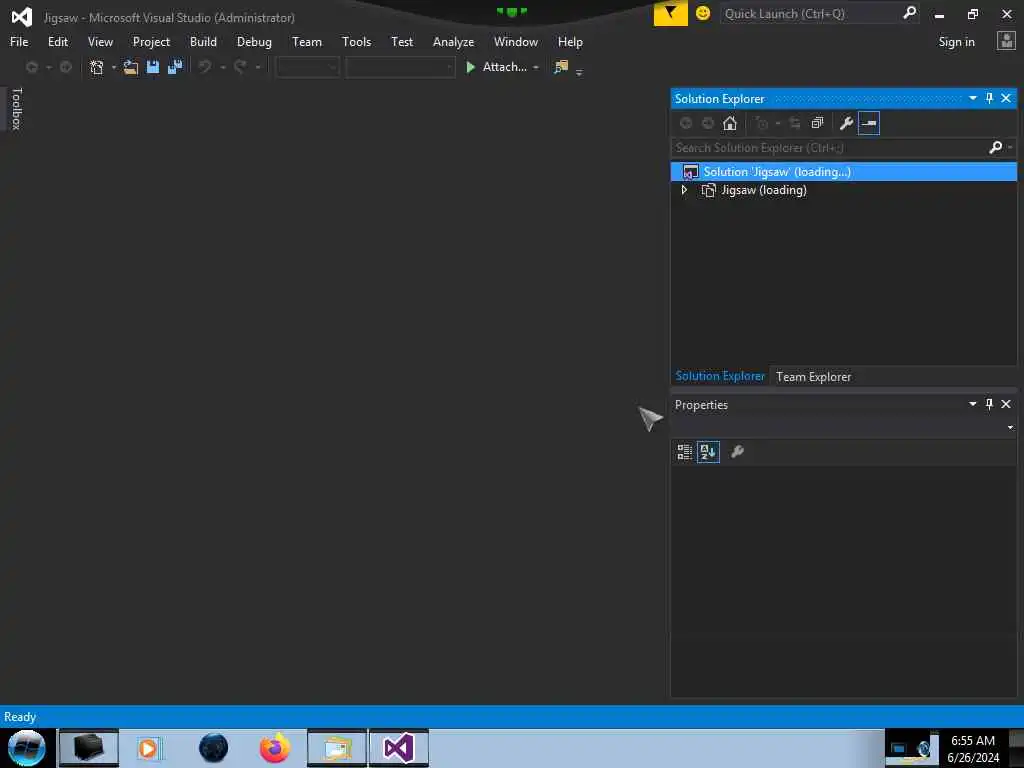1024x768 pixels.
Task: Open the Project menu
Action: pos(152,42)
